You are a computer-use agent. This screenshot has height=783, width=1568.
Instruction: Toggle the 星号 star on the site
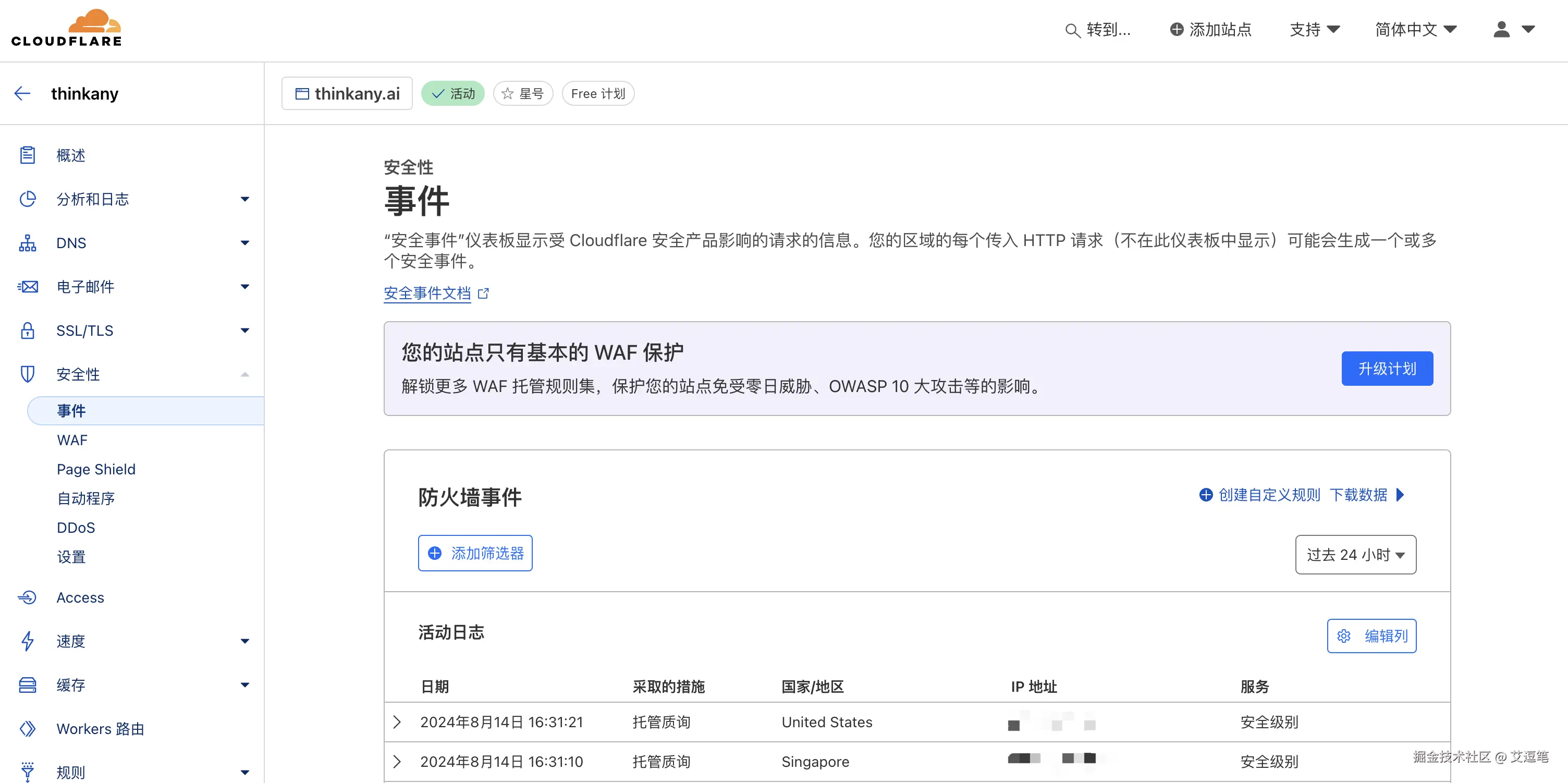[523, 94]
